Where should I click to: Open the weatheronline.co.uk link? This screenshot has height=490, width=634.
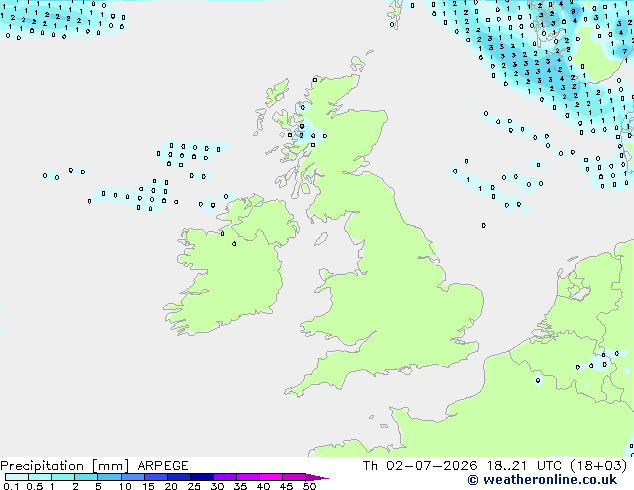542,480
